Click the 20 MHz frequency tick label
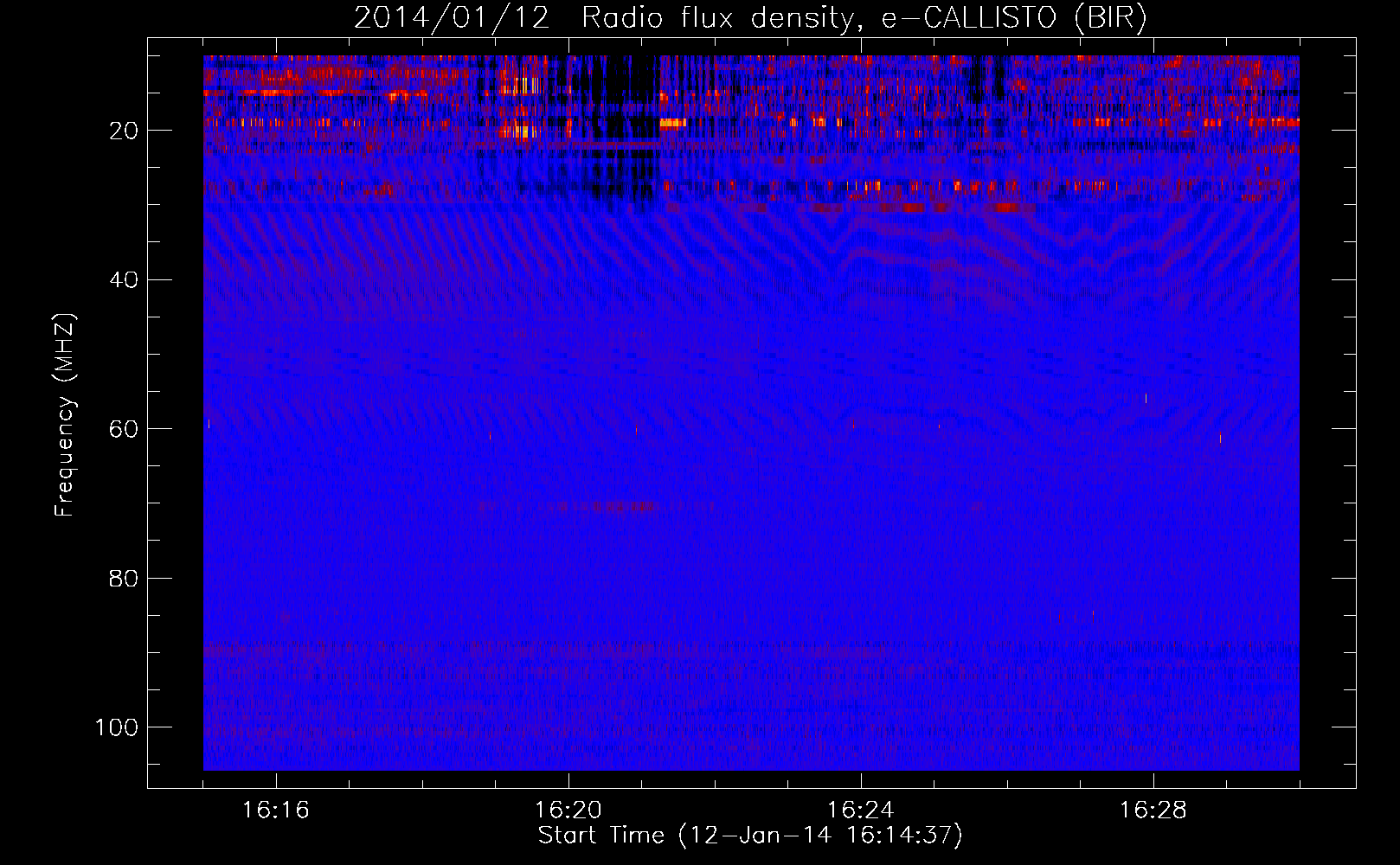 (x=124, y=131)
